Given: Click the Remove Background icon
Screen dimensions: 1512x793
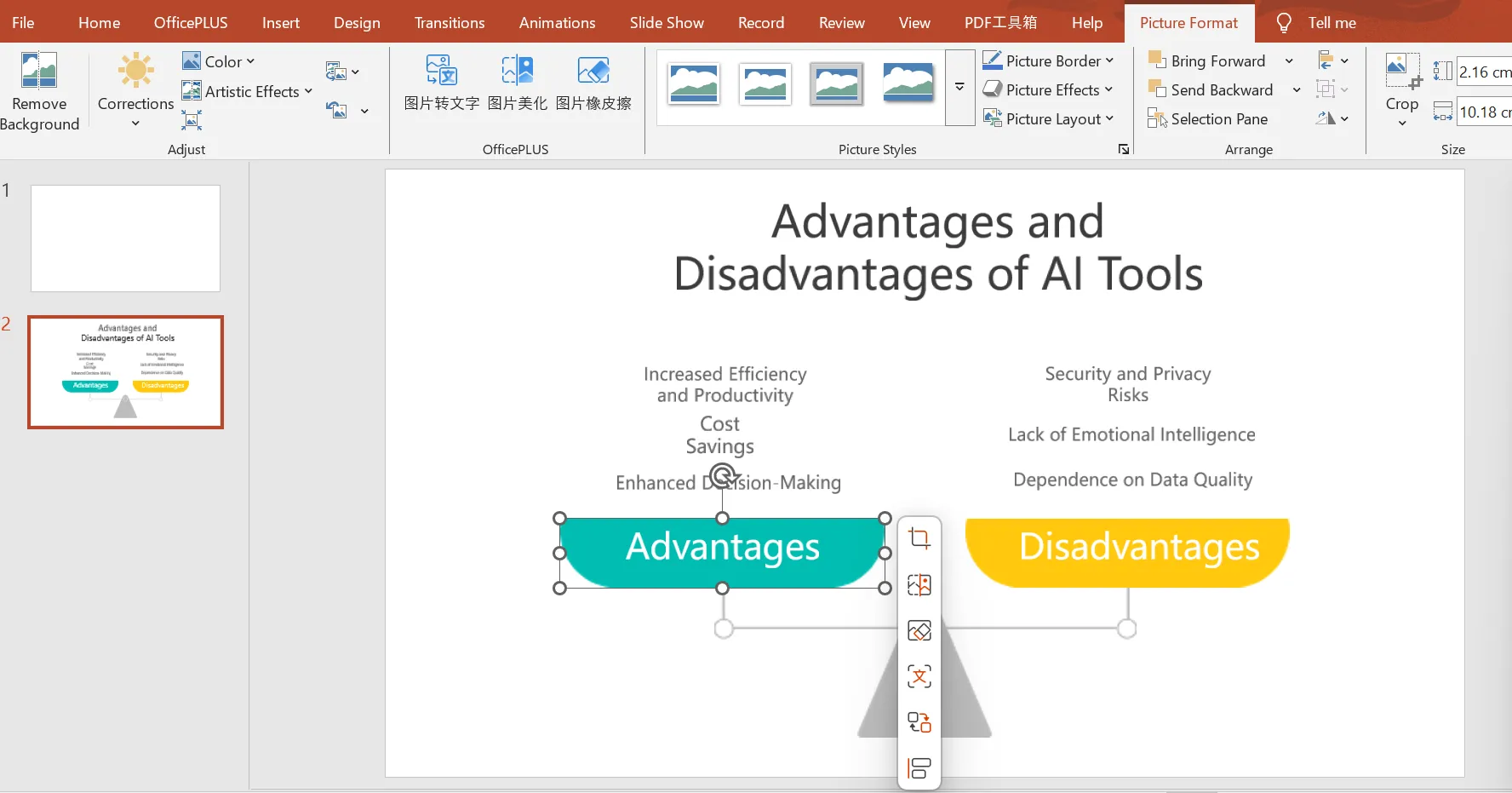Looking at the screenshot, I should pos(39,72).
